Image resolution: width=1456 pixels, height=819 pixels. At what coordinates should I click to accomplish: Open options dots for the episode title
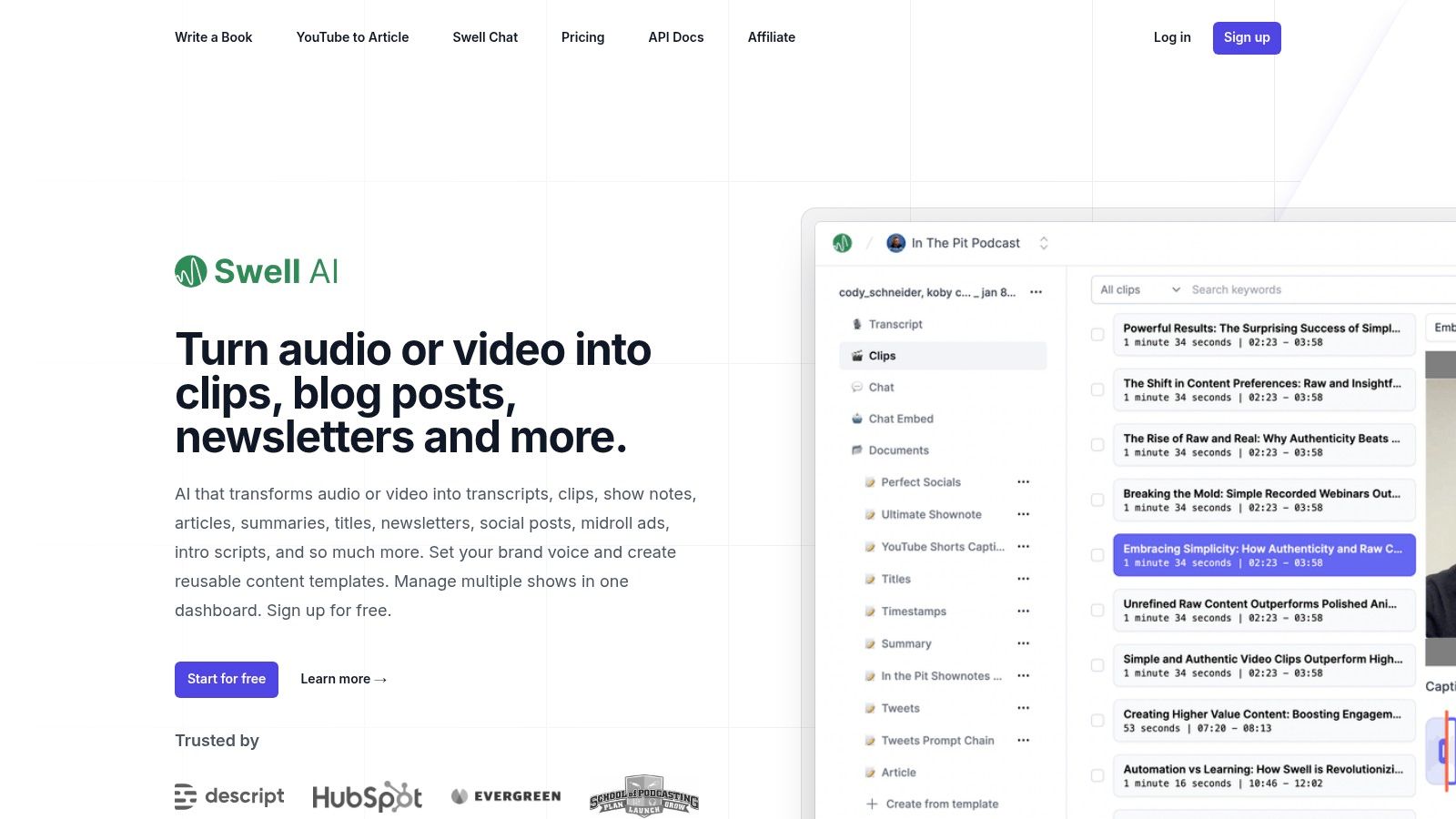pyautogui.click(x=1036, y=292)
